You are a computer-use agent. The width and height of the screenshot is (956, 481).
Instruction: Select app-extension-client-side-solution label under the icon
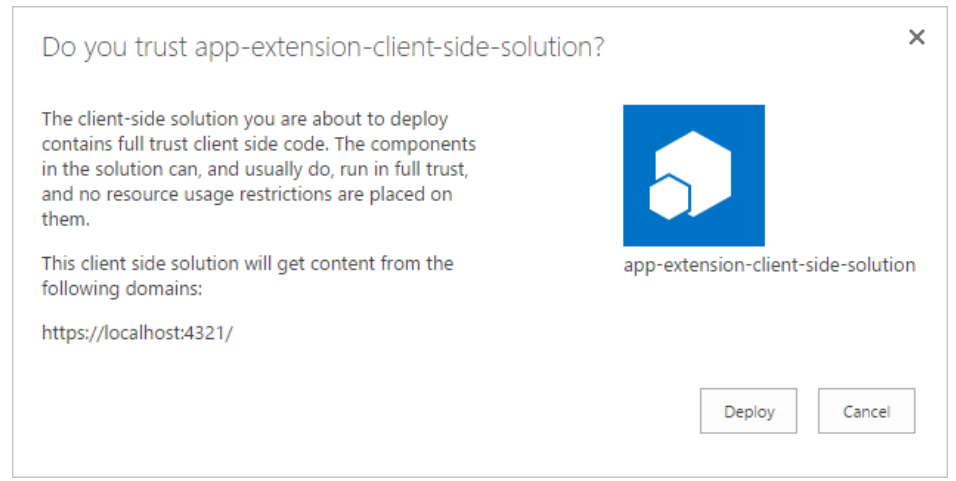[769, 265]
